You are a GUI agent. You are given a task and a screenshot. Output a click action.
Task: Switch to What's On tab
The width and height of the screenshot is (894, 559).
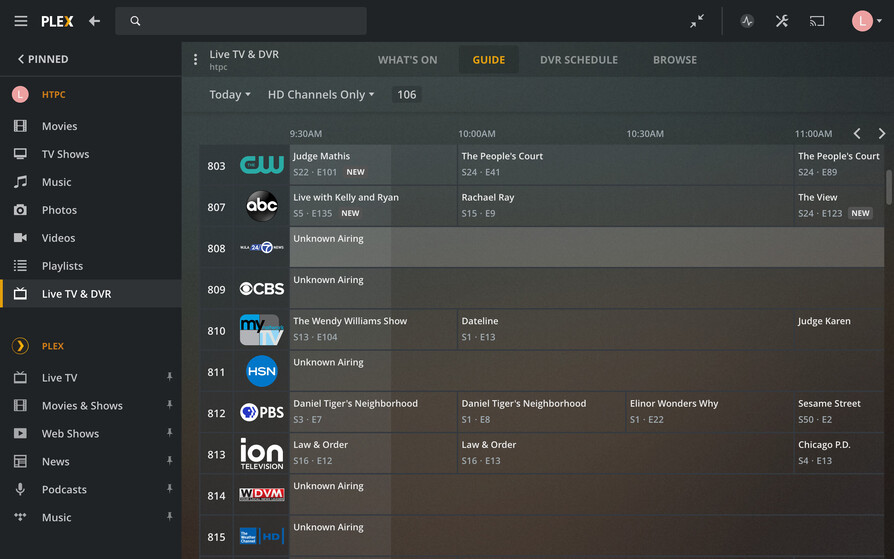pyautogui.click(x=408, y=60)
